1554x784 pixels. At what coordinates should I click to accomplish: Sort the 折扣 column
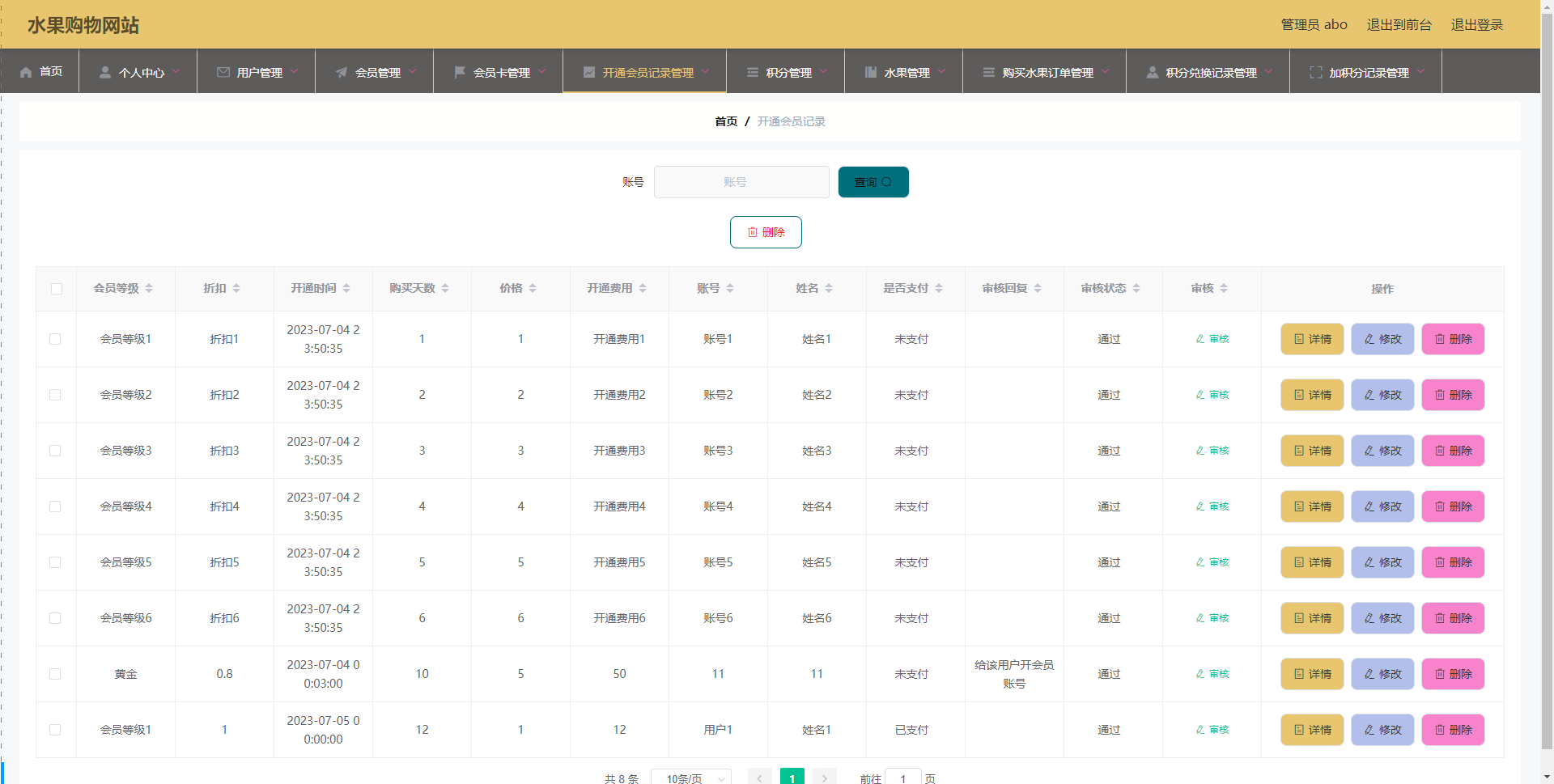(x=236, y=288)
